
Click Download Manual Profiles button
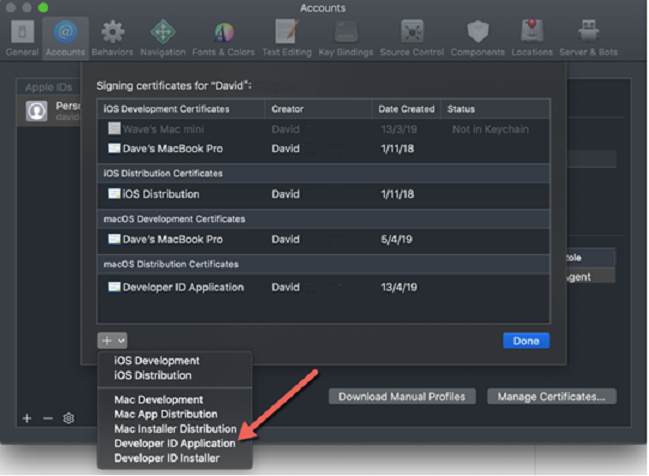[x=402, y=397]
